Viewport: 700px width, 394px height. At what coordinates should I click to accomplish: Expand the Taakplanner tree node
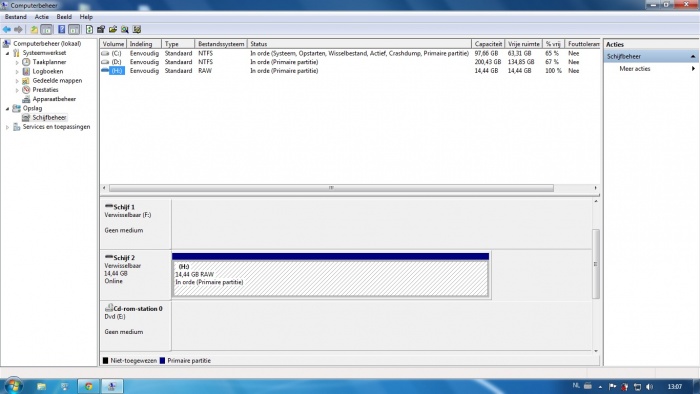(17, 62)
